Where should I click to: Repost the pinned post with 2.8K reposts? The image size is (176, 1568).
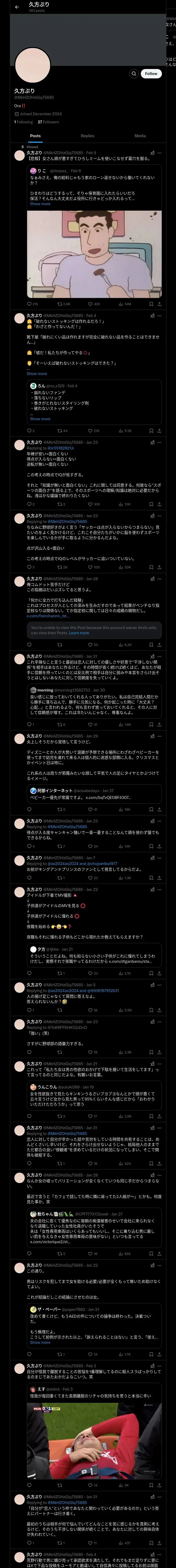64,304
